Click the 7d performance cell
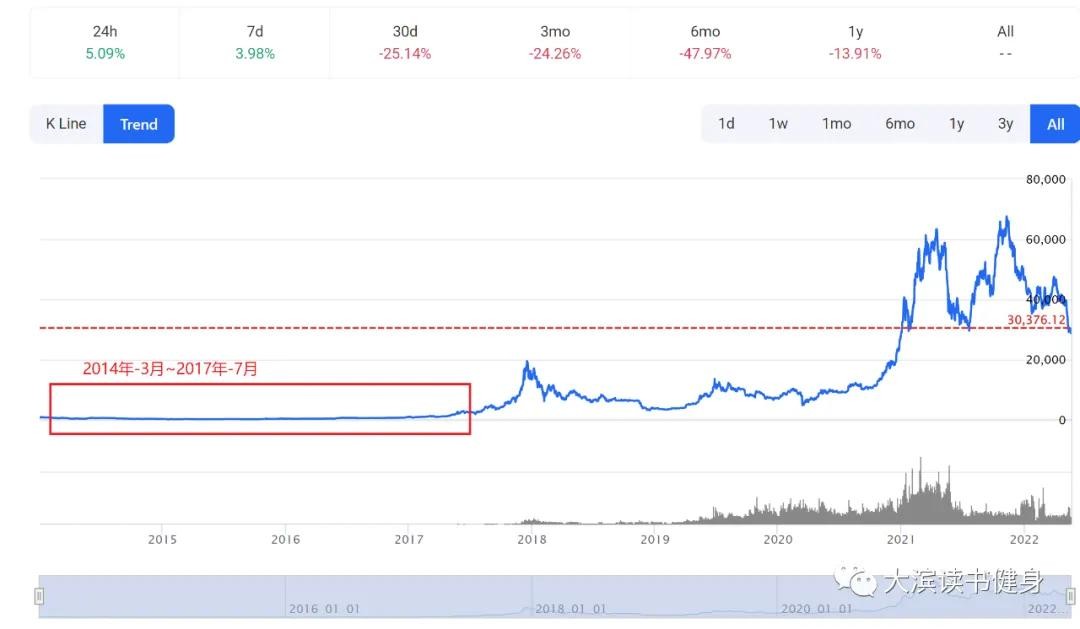 click(254, 42)
